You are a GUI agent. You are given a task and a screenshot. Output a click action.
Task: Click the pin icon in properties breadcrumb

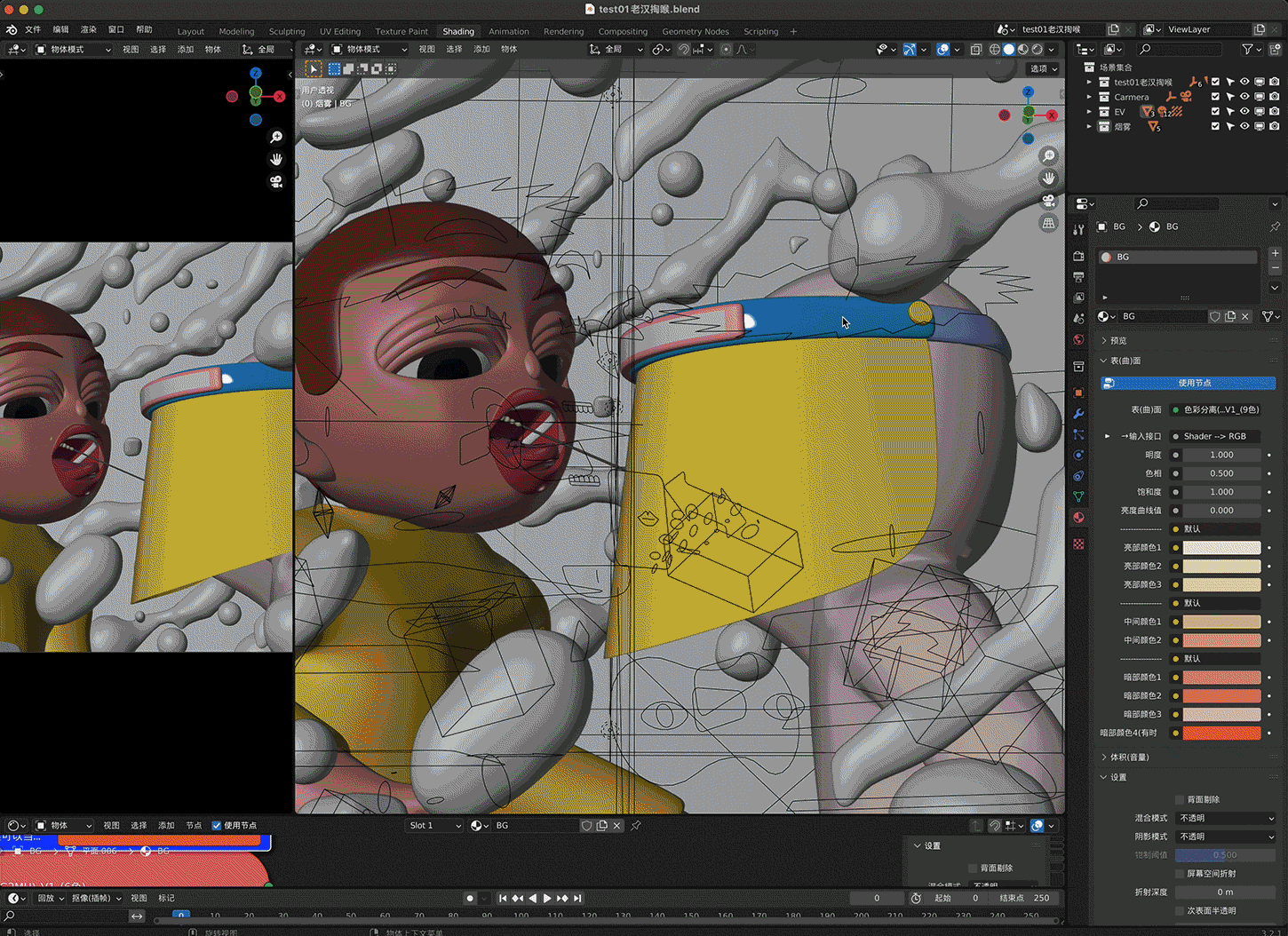pos(1275,226)
